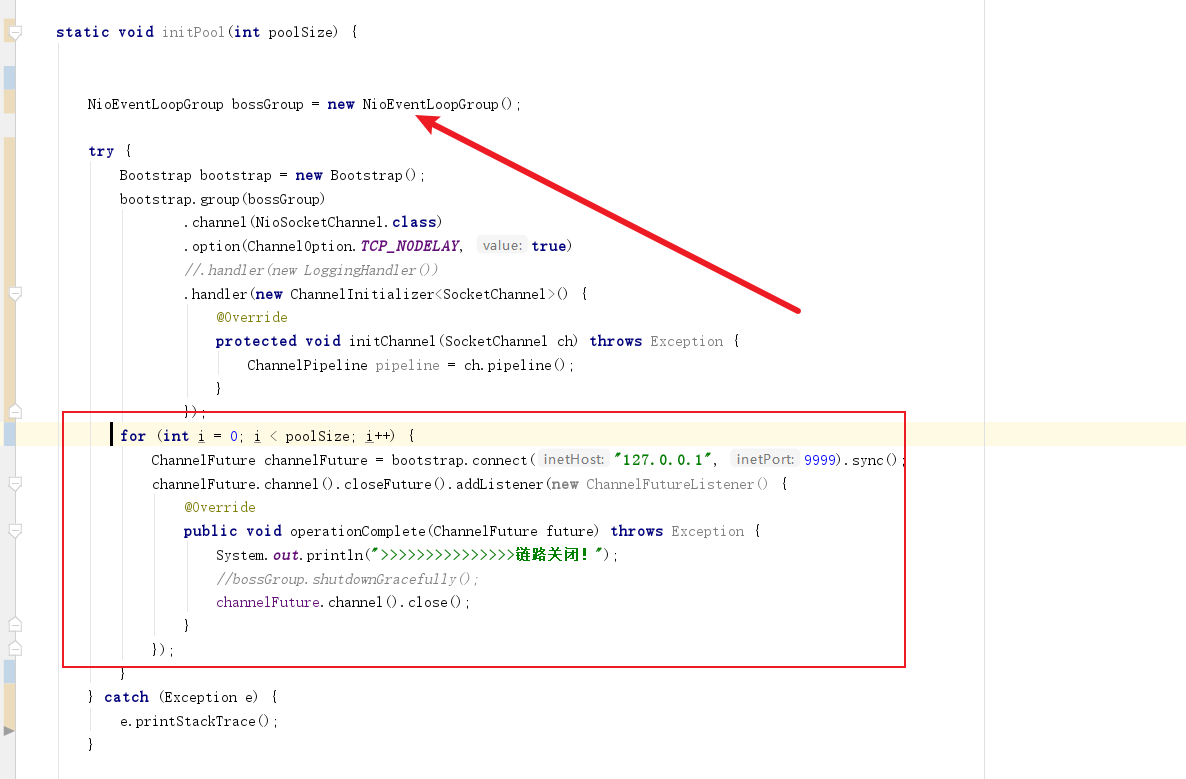Click the port number 9999

tap(820, 460)
